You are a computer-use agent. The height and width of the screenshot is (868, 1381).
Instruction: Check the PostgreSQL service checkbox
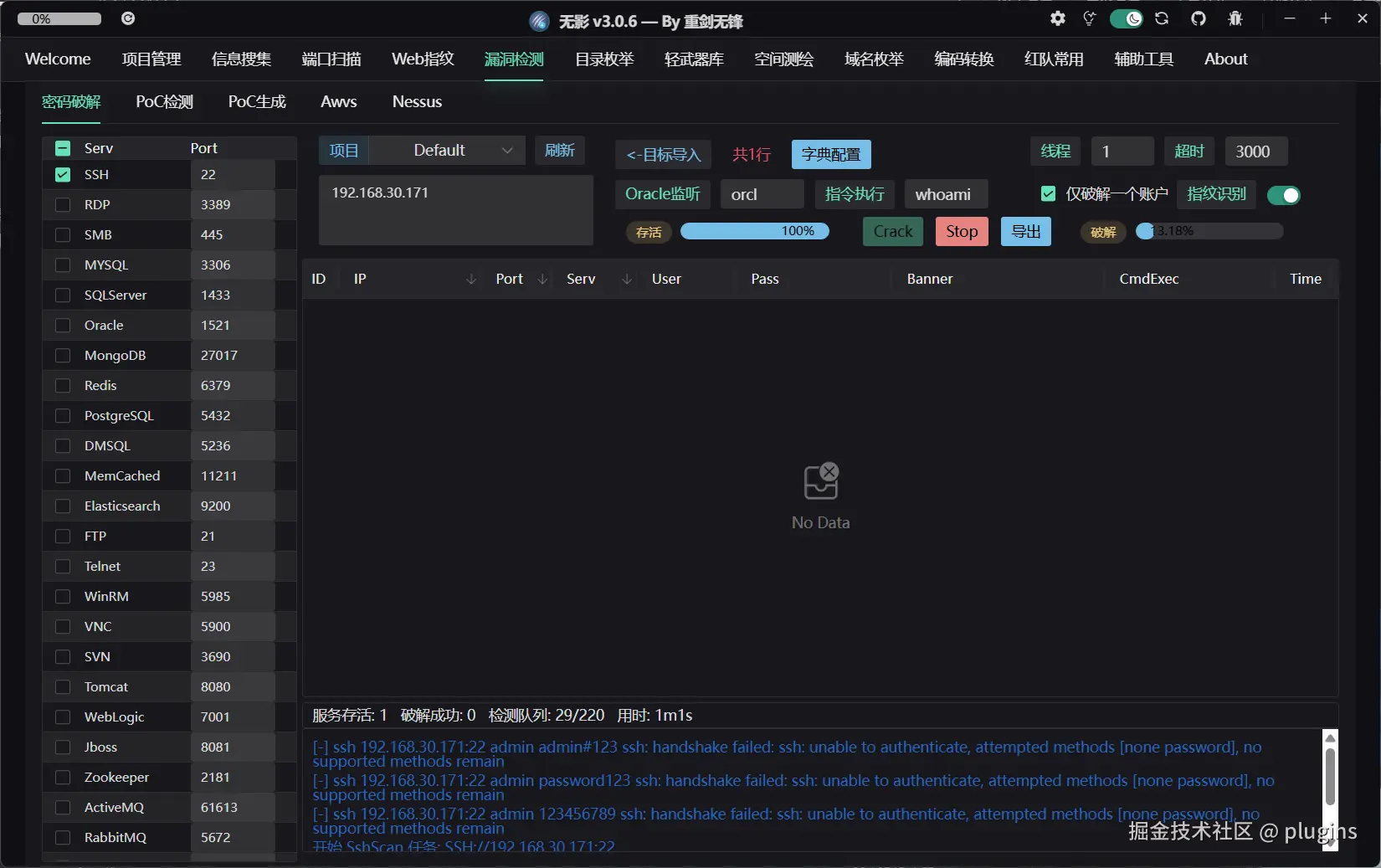(63, 415)
